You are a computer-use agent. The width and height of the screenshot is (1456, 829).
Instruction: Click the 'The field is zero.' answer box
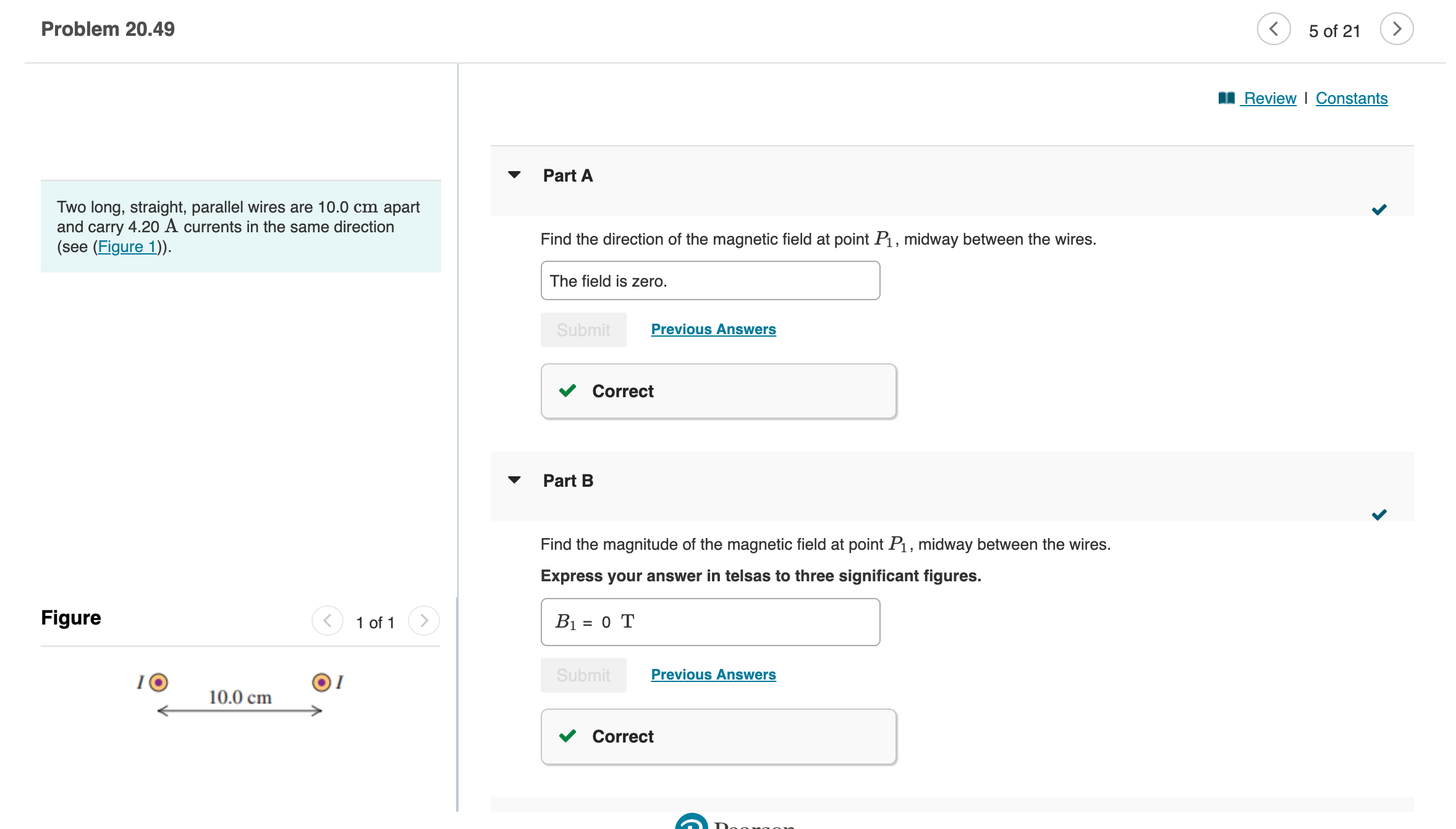click(x=709, y=281)
